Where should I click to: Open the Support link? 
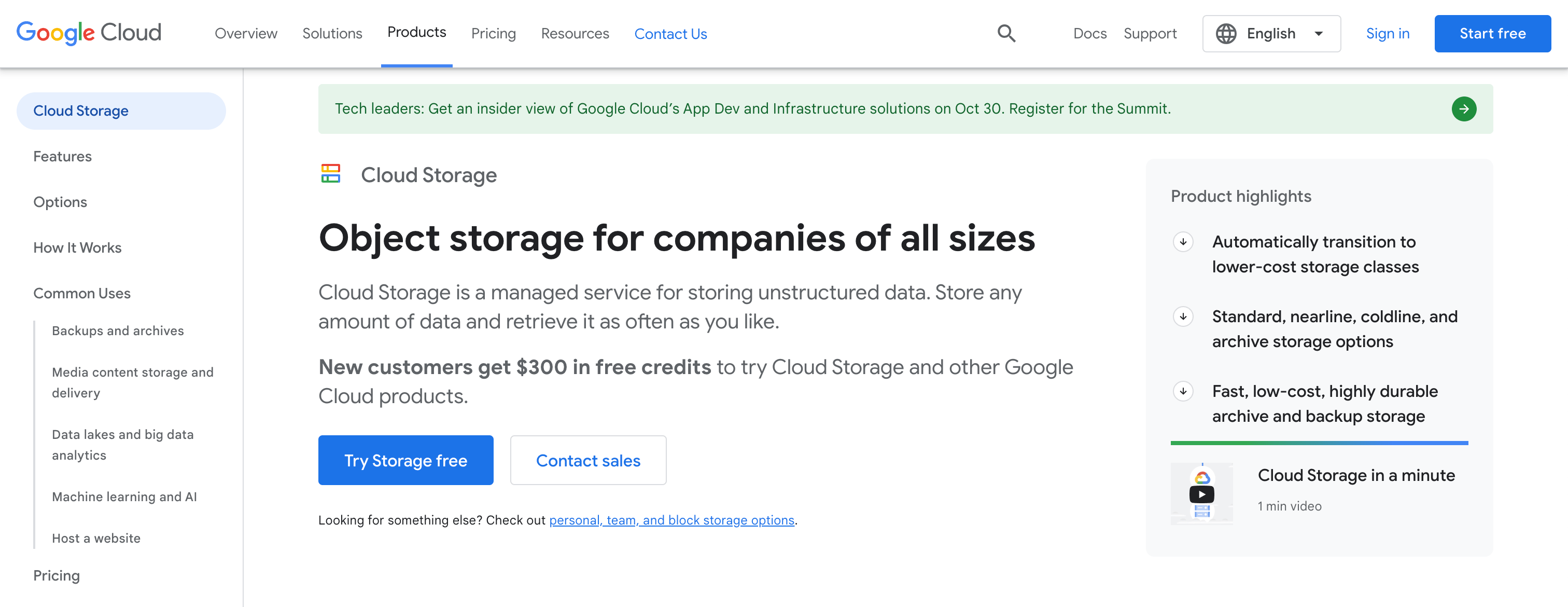click(x=1150, y=34)
